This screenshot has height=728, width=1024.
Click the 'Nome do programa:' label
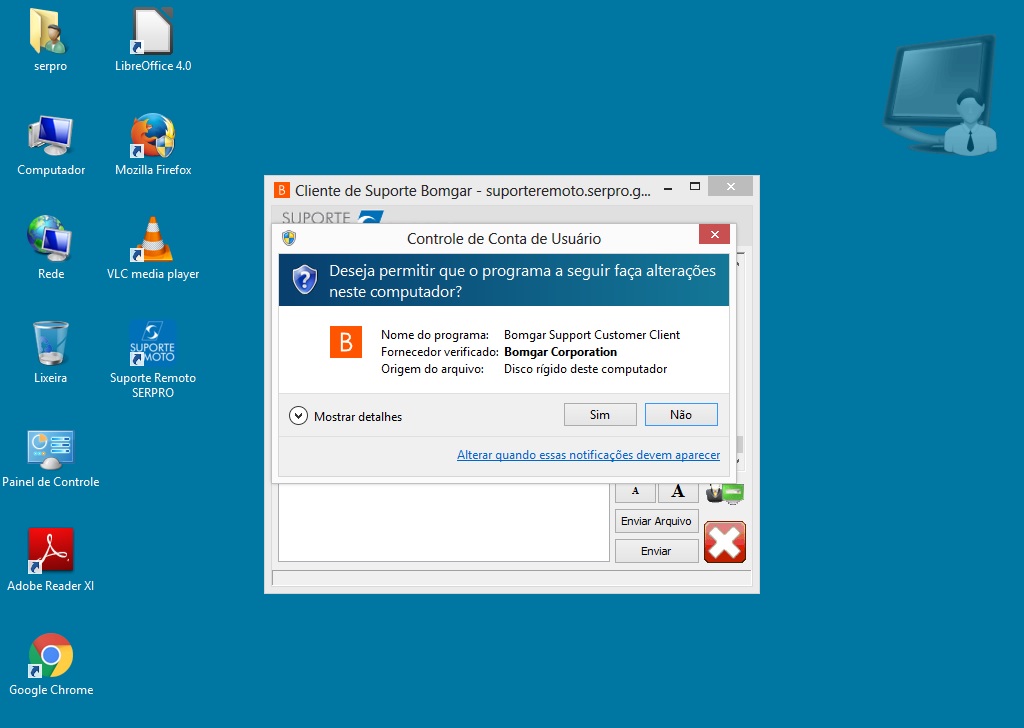pyautogui.click(x=435, y=335)
